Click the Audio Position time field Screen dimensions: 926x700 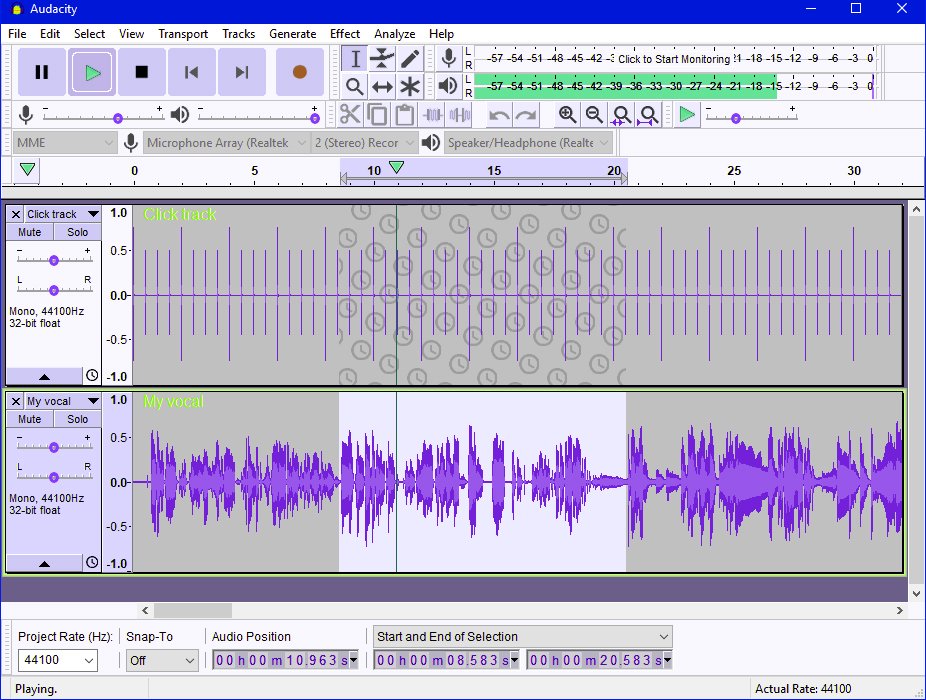click(x=285, y=660)
